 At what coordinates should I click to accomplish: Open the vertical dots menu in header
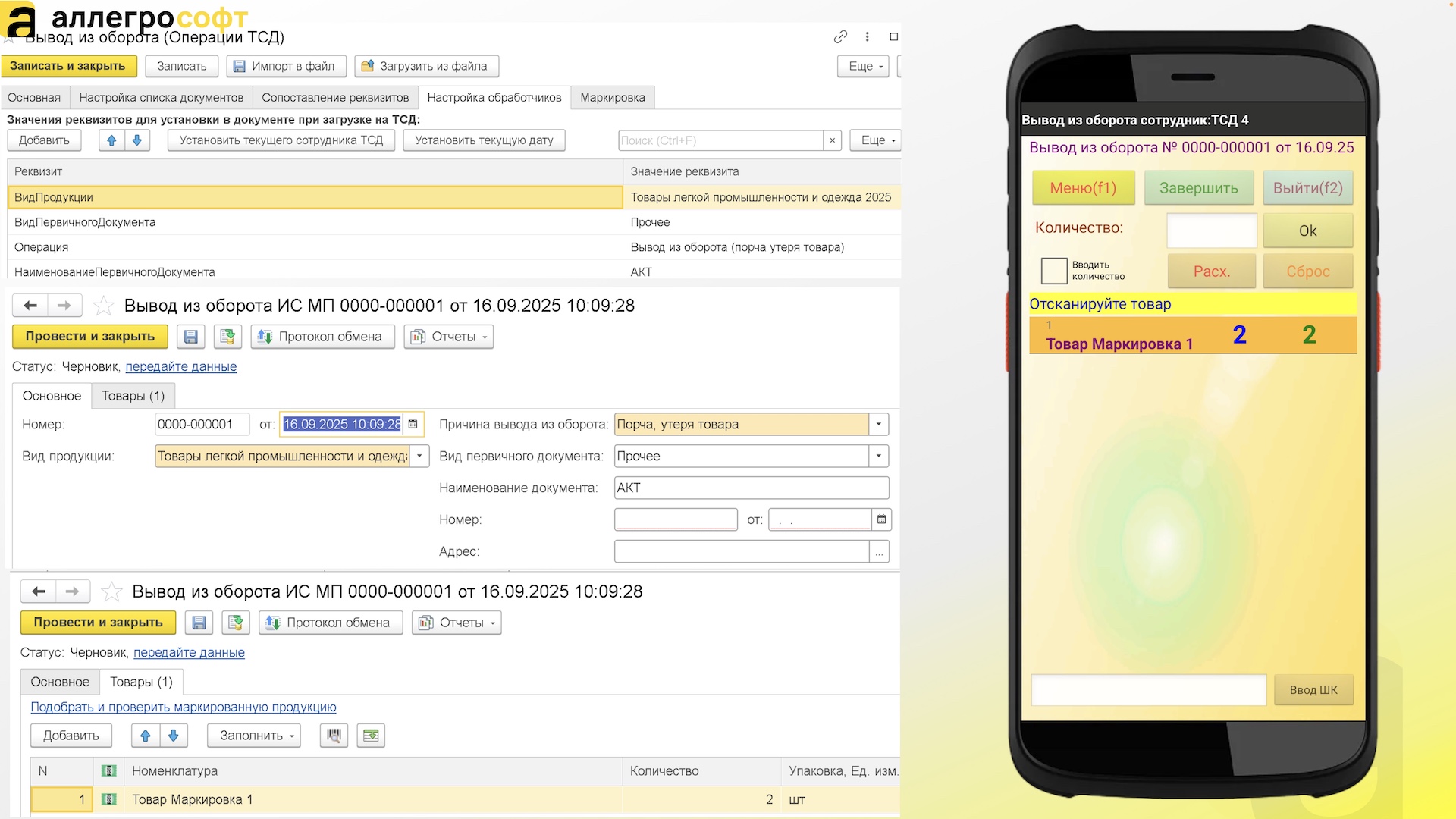pos(868,36)
